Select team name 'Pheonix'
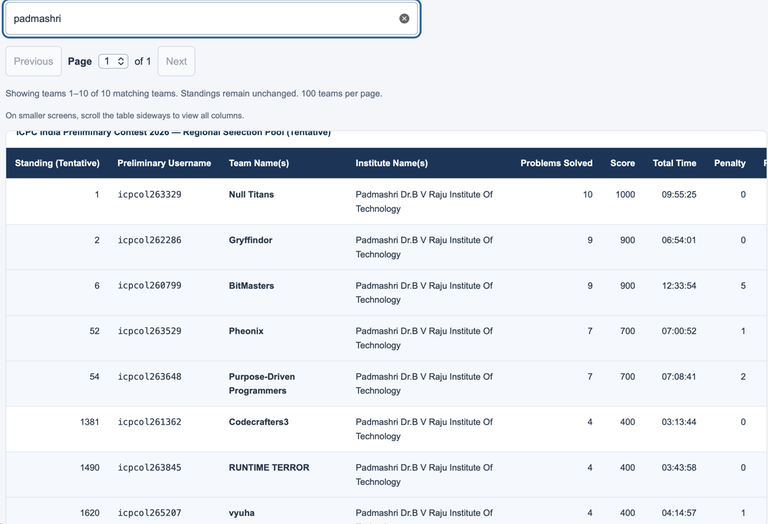This screenshot has height=524, width=768. 246,331
